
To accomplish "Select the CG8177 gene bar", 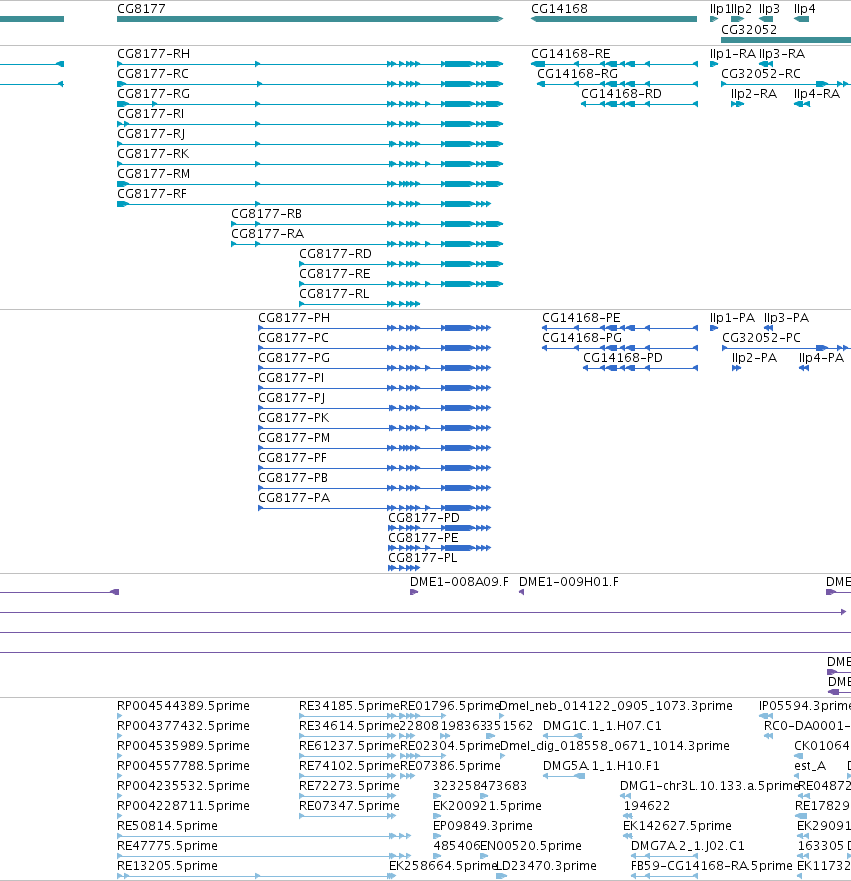I will (310, 19).
